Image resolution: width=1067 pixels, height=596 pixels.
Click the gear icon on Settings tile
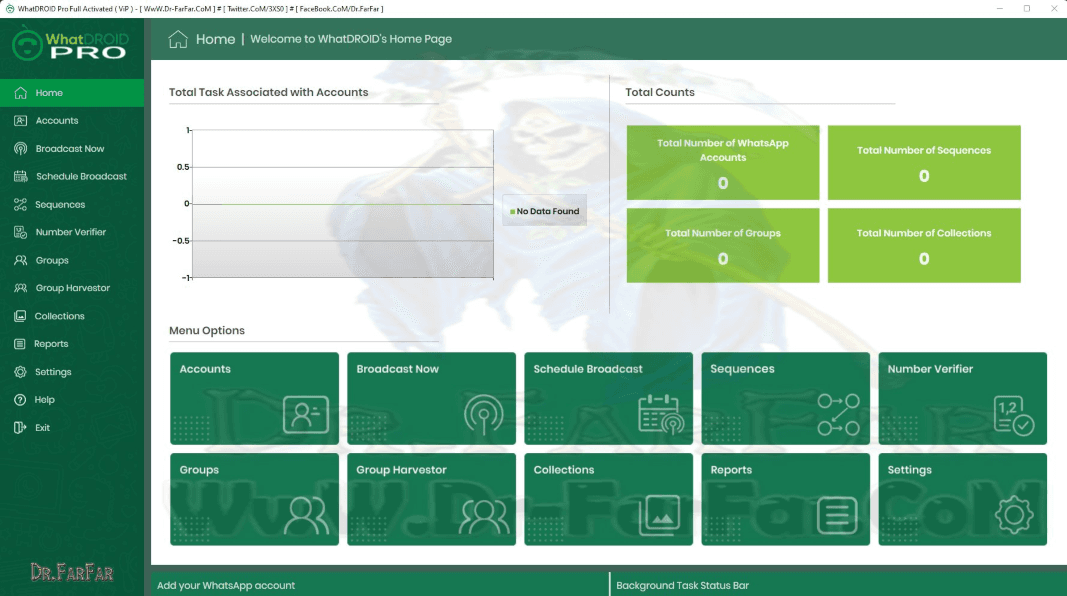[x=1013, y=514]
